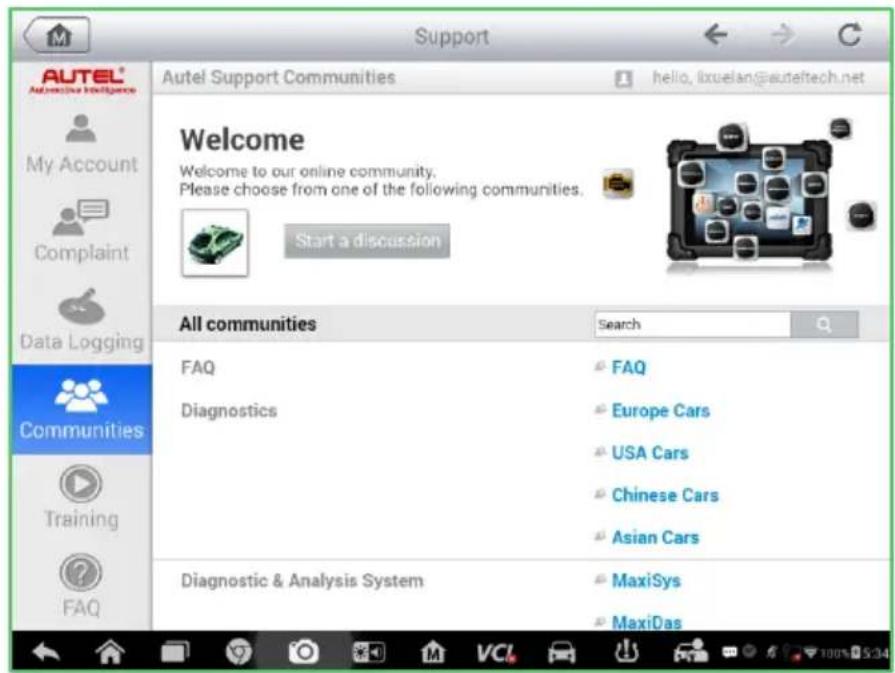This screenshot has height=673, width=895.
Task: Open the Europe Cars community
Action: click(x=660, y=410)
